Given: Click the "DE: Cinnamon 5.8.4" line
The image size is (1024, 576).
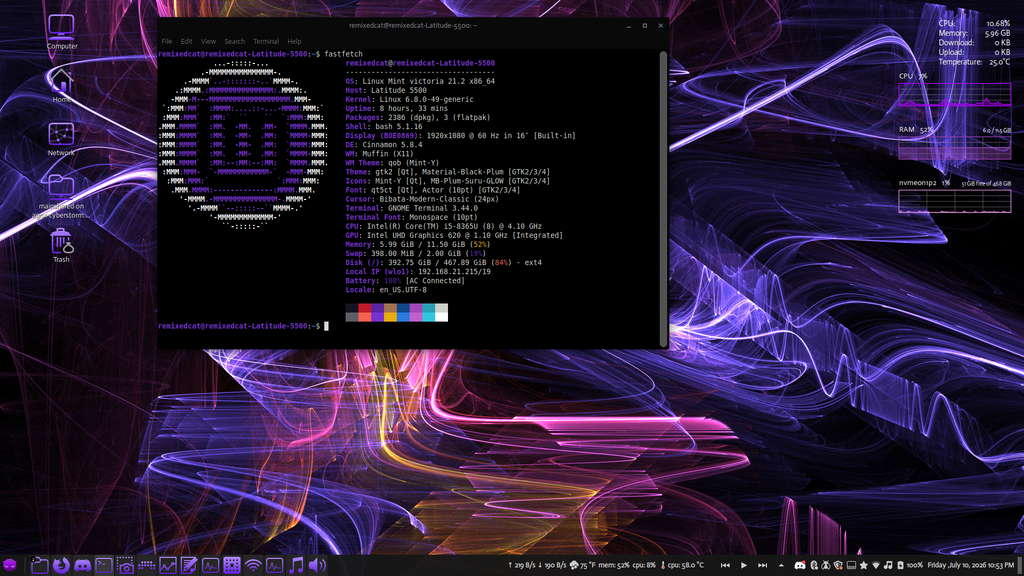Looking at the screenshot, I should click(384, 145).
